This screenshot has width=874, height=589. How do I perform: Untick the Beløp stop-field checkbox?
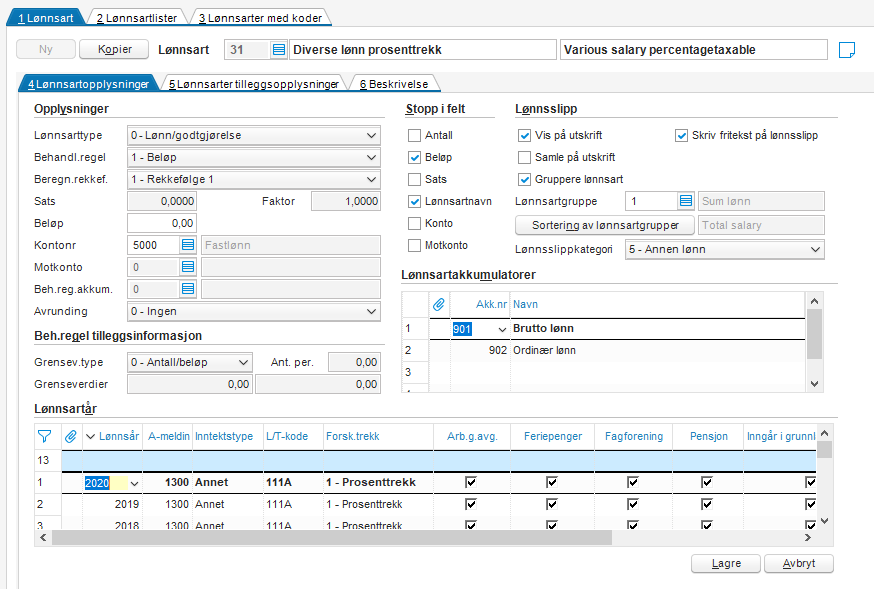click(414, 158)
